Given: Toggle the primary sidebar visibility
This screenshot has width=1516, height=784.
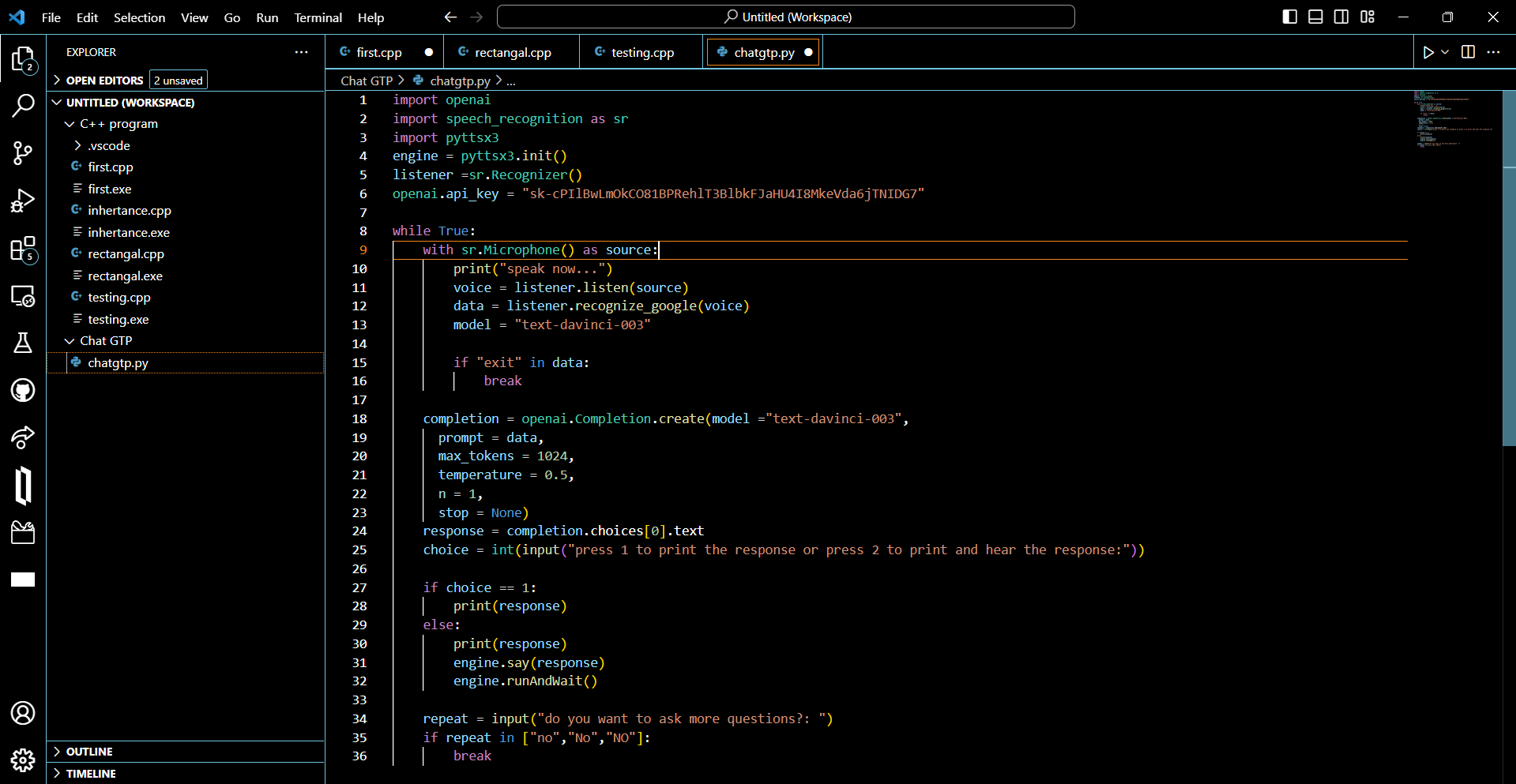Looking at the screenshot, I should click(1289, 16).
